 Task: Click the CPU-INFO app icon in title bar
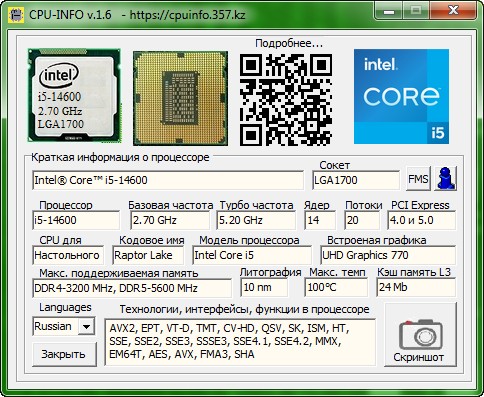point(16,15)
